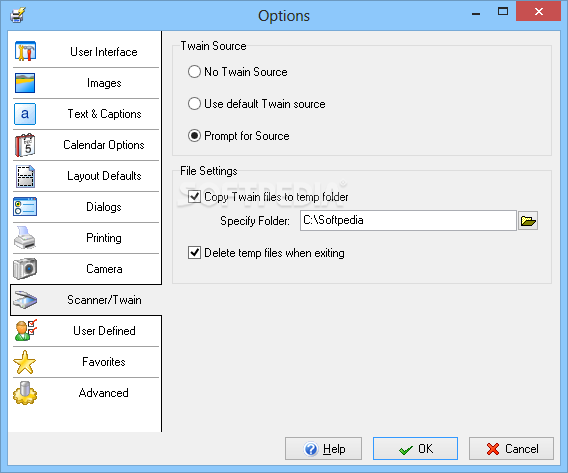
Task: Select the Camera icon in sidebar
Action: click(25, 269)
